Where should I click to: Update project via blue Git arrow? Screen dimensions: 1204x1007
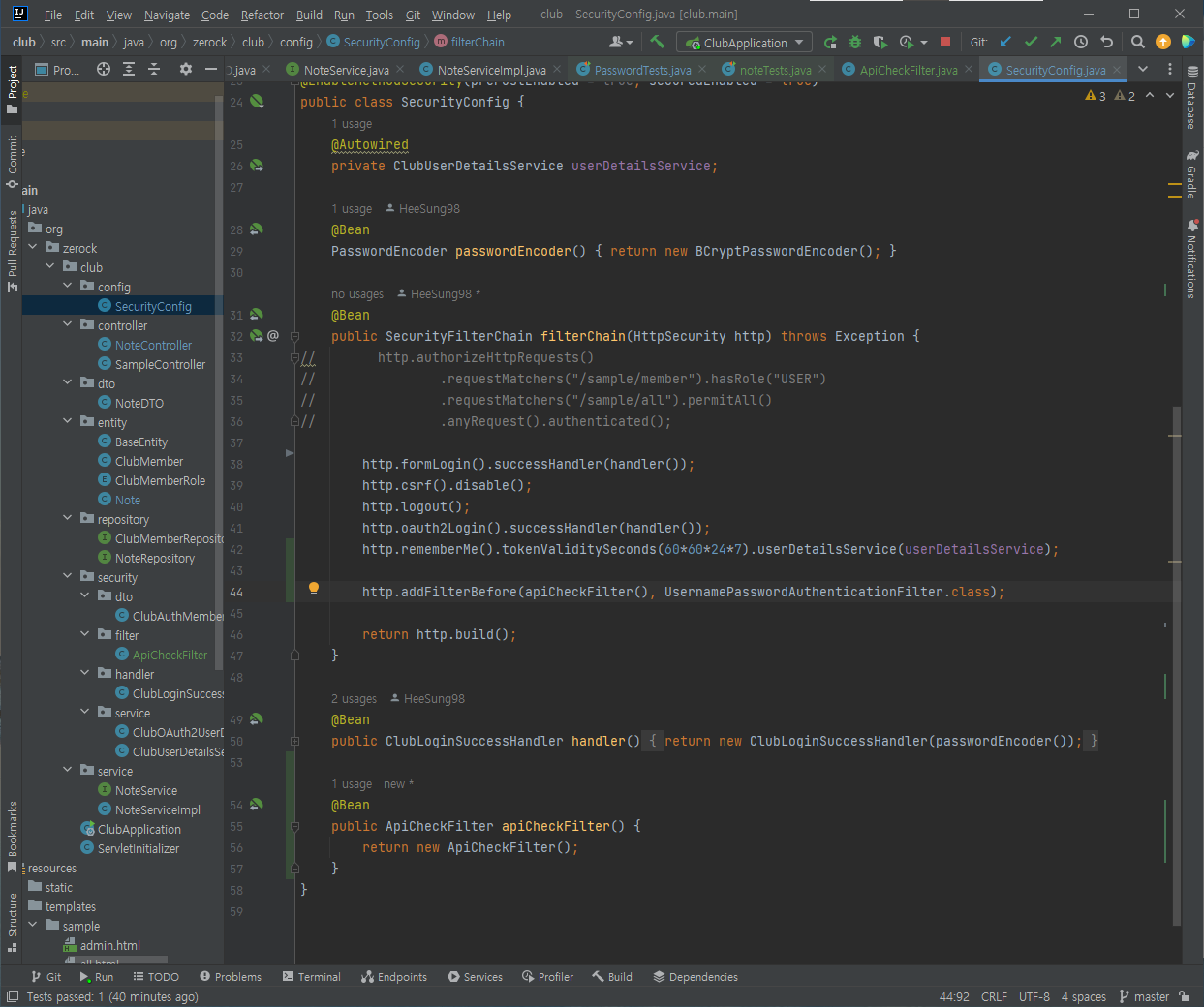coord(1005,42)
